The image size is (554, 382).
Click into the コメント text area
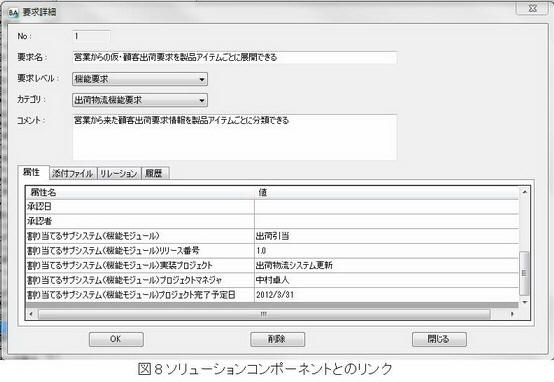[x=235, y=137]
